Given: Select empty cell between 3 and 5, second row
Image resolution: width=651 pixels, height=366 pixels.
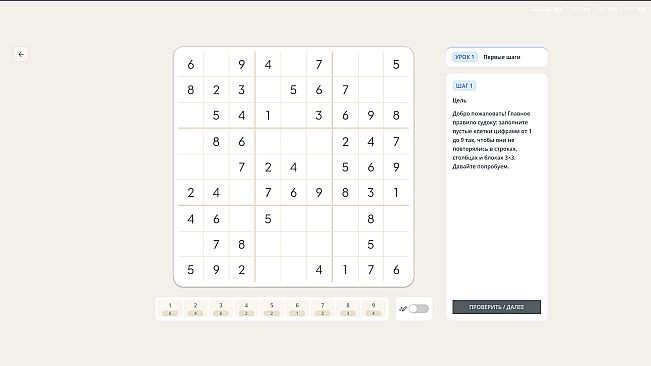Looking at the screenshot, I should 268,90.
